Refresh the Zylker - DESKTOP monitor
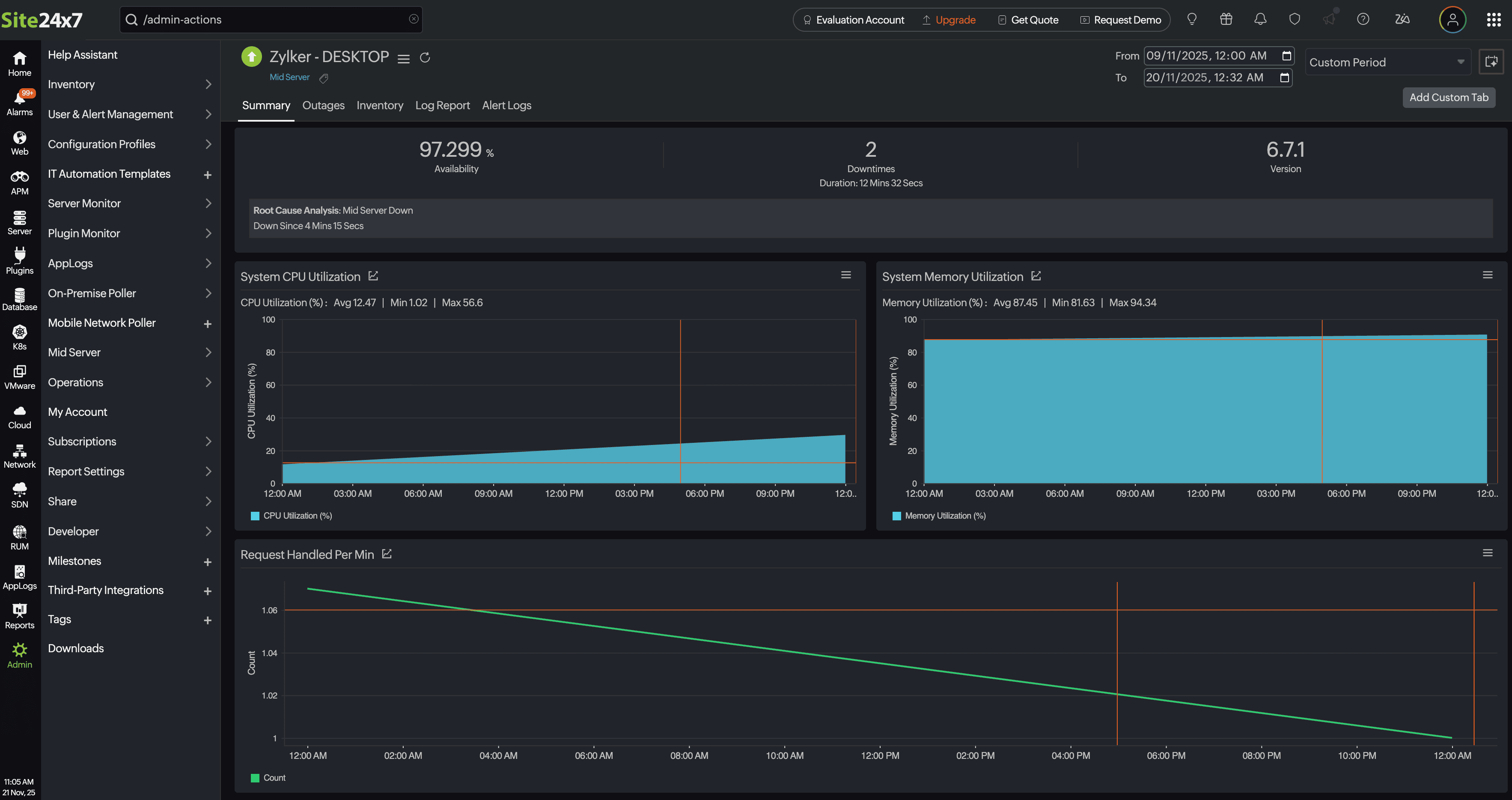The image size is (1512, 800). pos(425,57)
